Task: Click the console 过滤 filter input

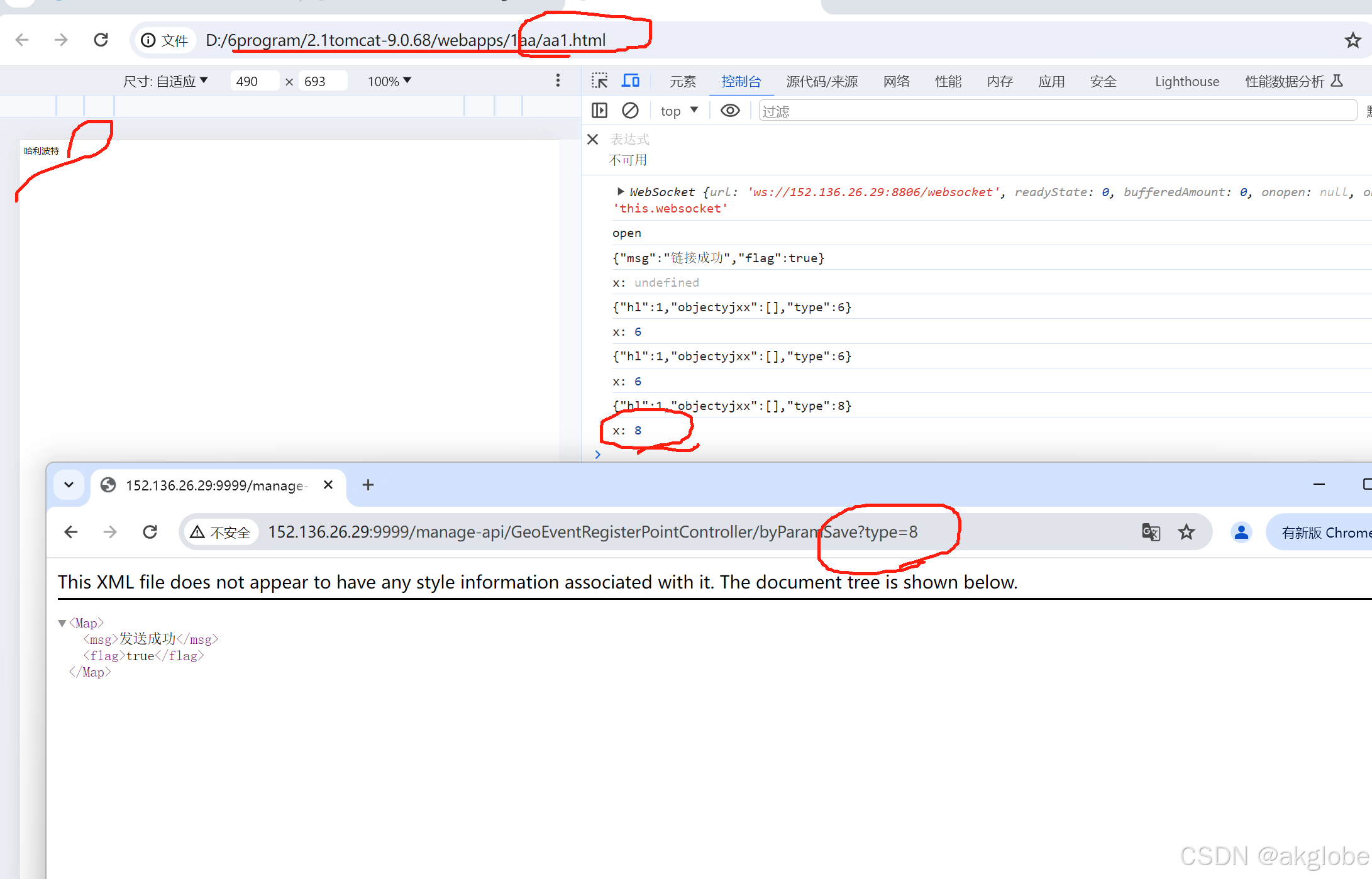Action: click(x=1056, y=111)
